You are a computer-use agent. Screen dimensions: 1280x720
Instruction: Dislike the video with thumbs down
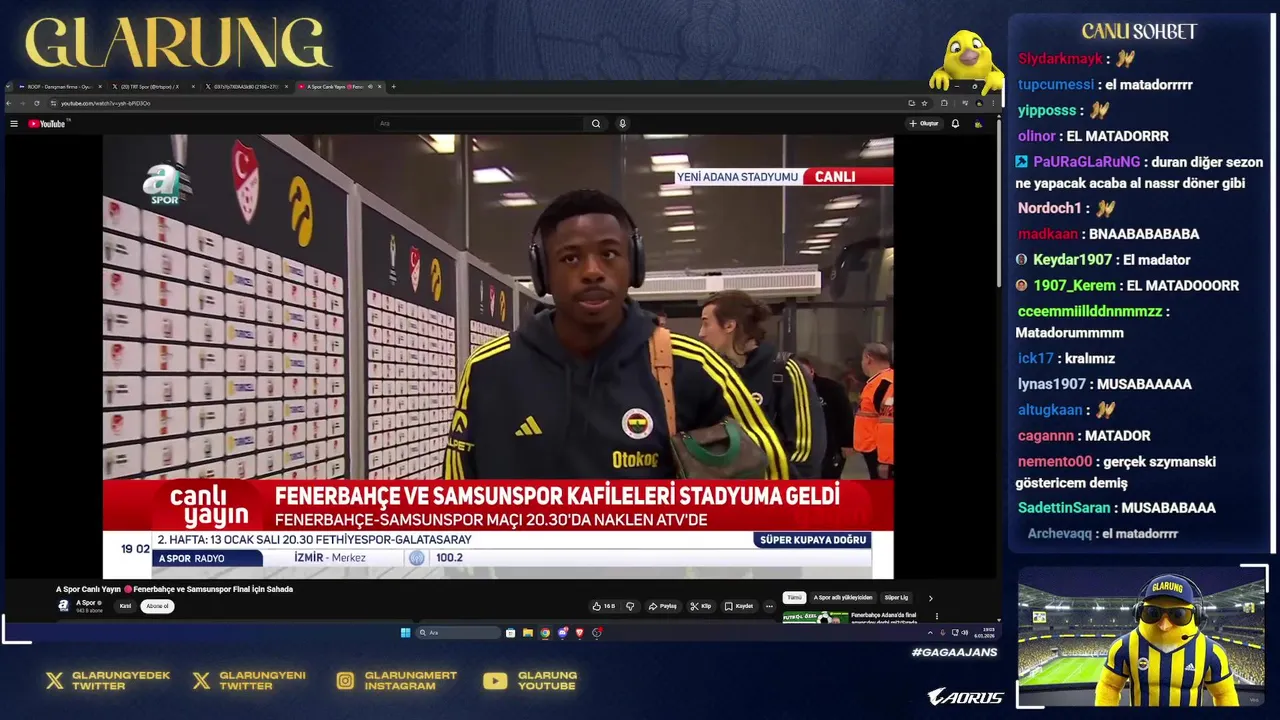(x=630, y=606)
